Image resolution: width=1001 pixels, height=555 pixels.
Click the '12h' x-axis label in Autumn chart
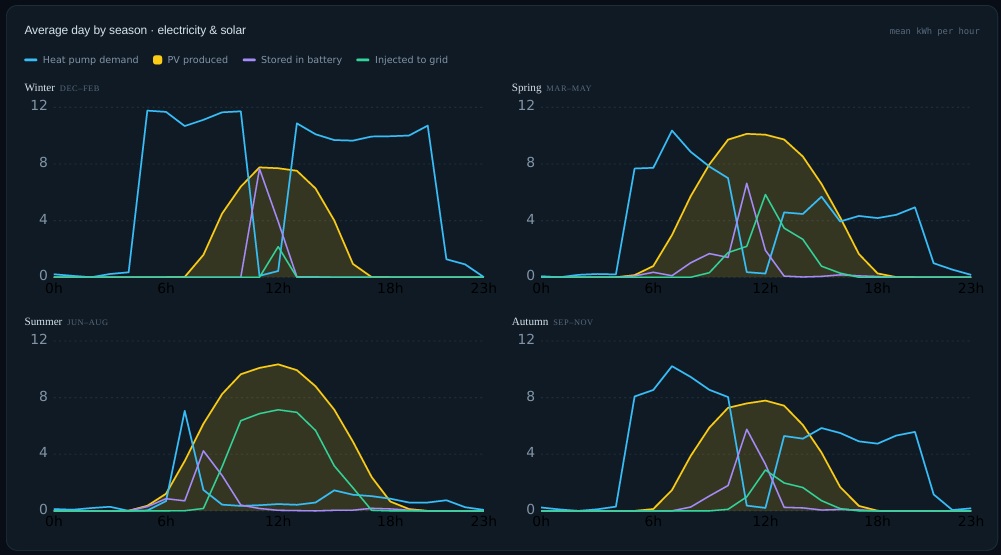(x=765, y=522)
